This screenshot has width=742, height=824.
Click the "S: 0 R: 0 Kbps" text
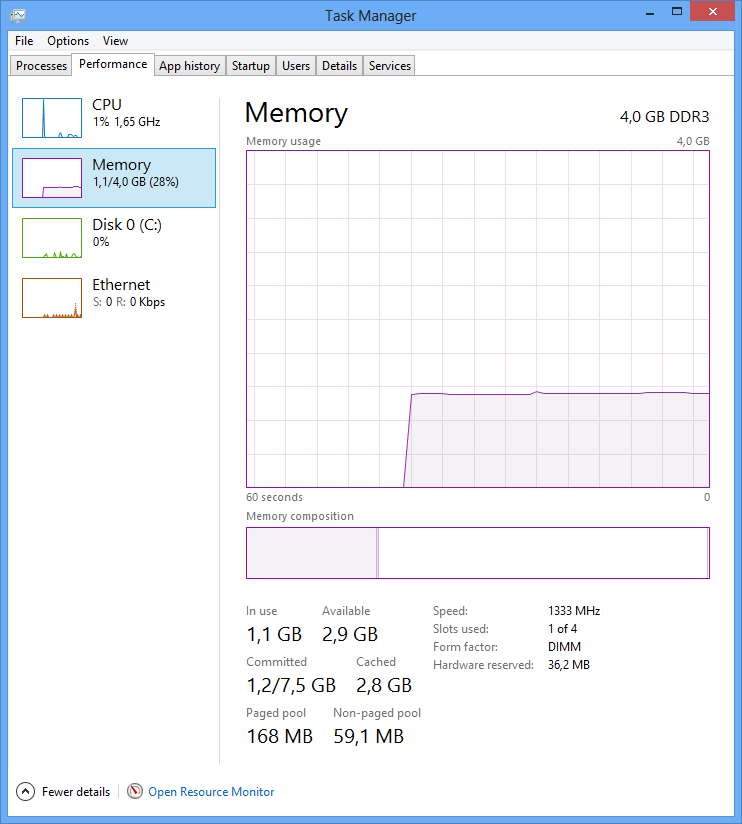tap(129, 302)
